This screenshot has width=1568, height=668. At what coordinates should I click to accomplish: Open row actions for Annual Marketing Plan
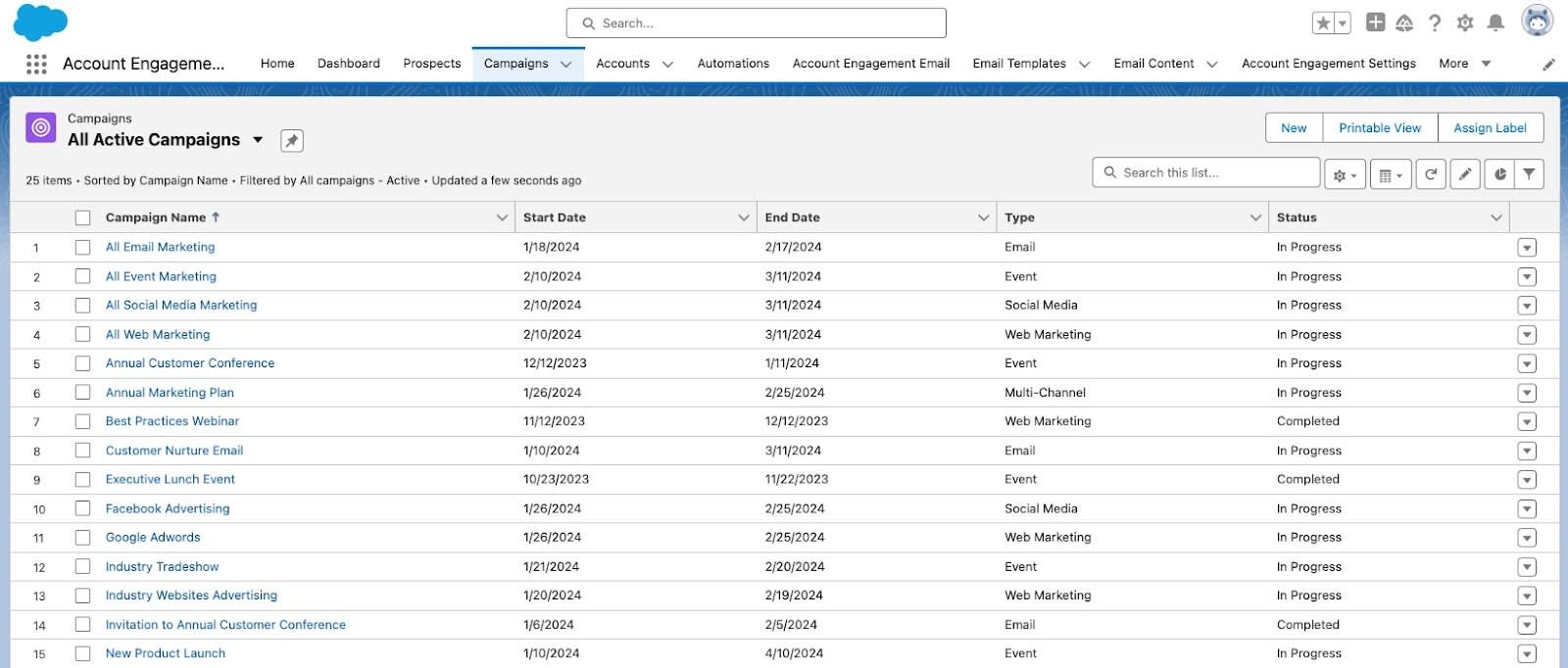click(x=1527, y=393)
